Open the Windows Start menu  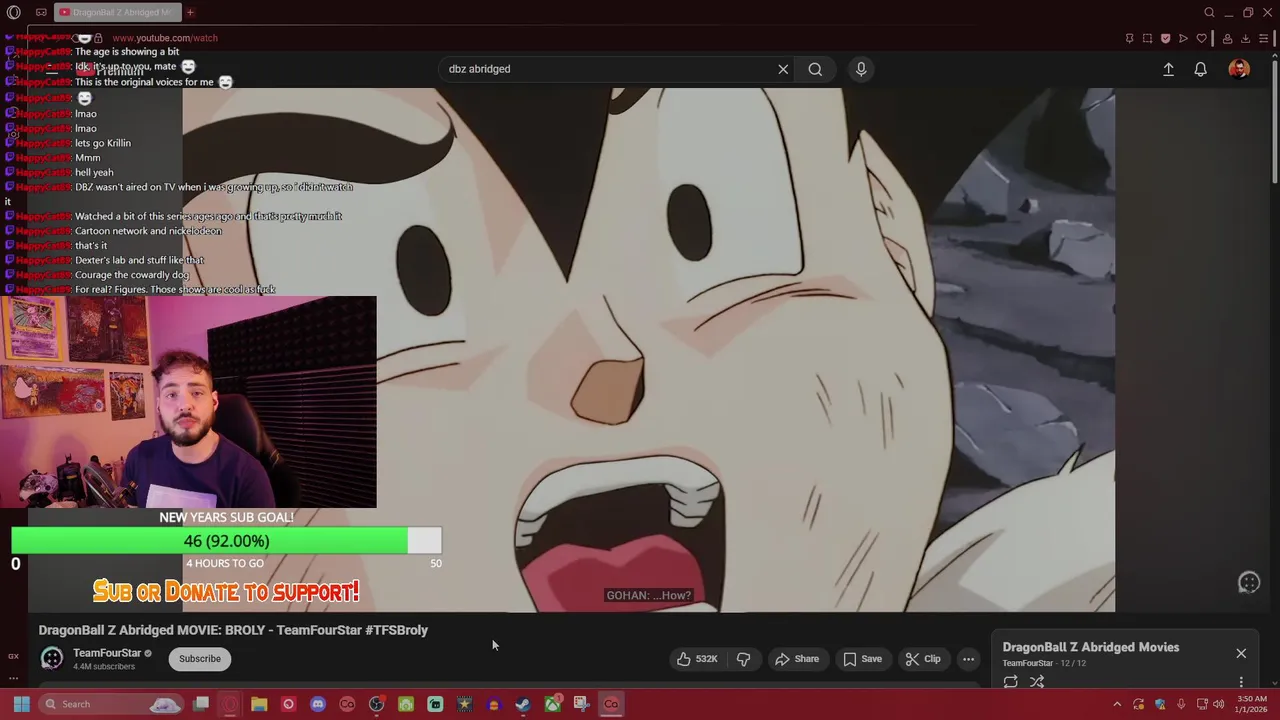click(x=21, y=704)
